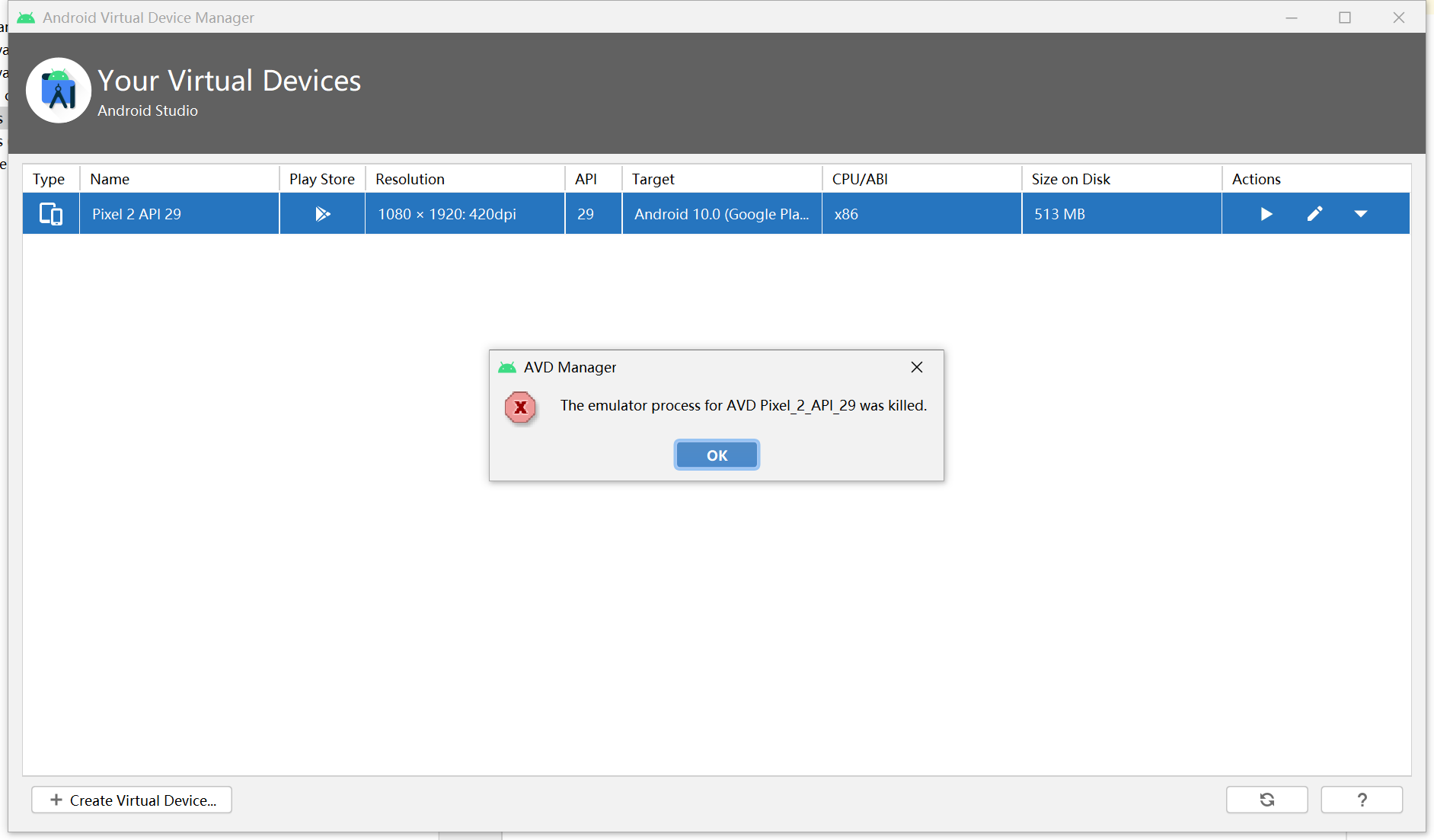The height and width of the screenshot is (840, 1434).
Task: Open help with the question mark button
Action: coord(1362,800)
